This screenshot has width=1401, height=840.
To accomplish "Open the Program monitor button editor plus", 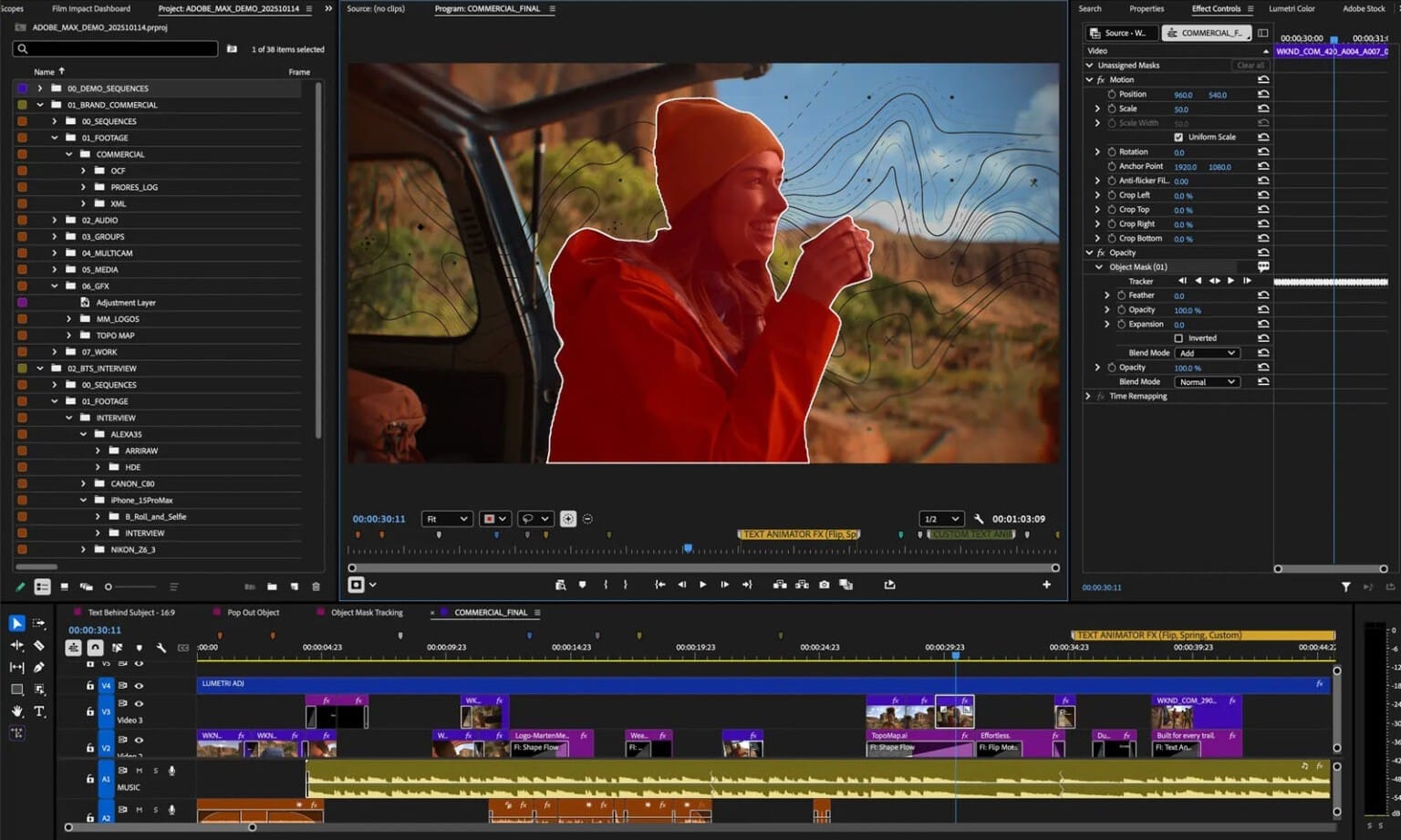I will click(1046, 585).
